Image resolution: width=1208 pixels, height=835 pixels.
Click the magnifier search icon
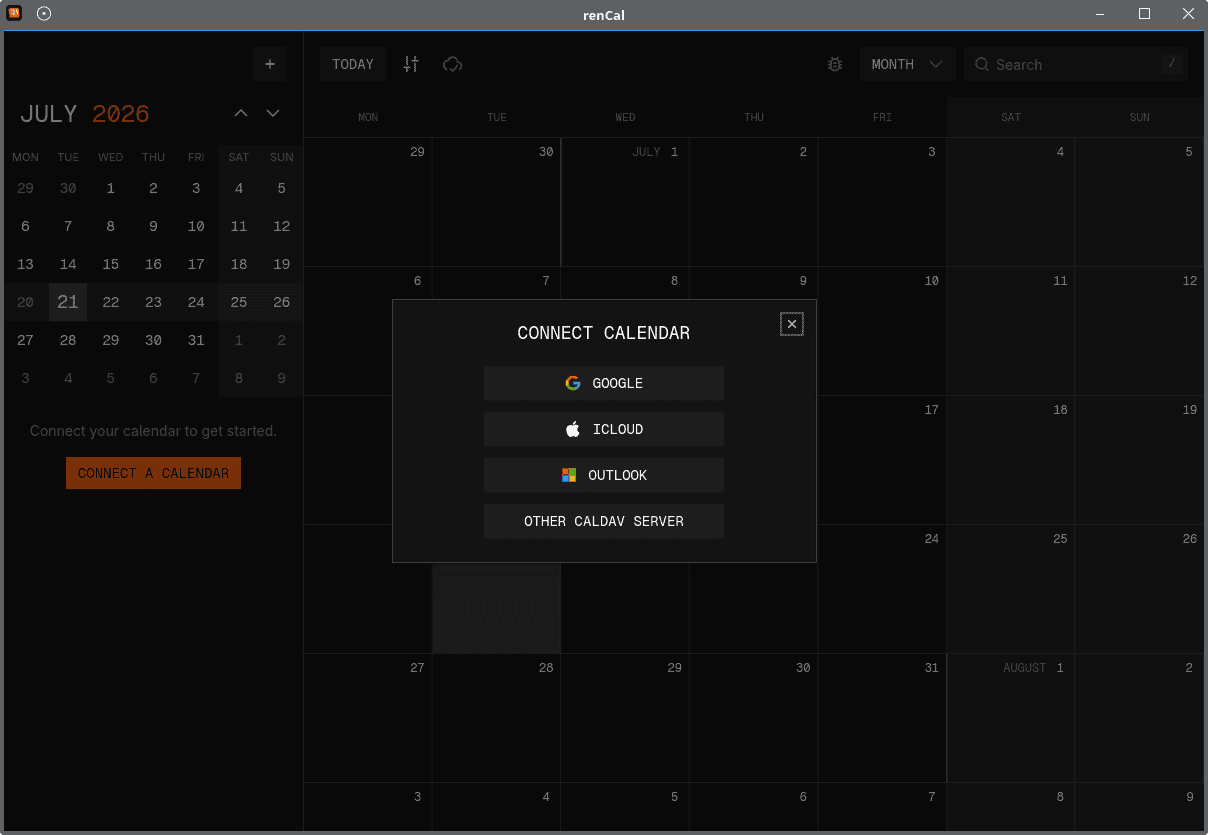tap(981, 64)
